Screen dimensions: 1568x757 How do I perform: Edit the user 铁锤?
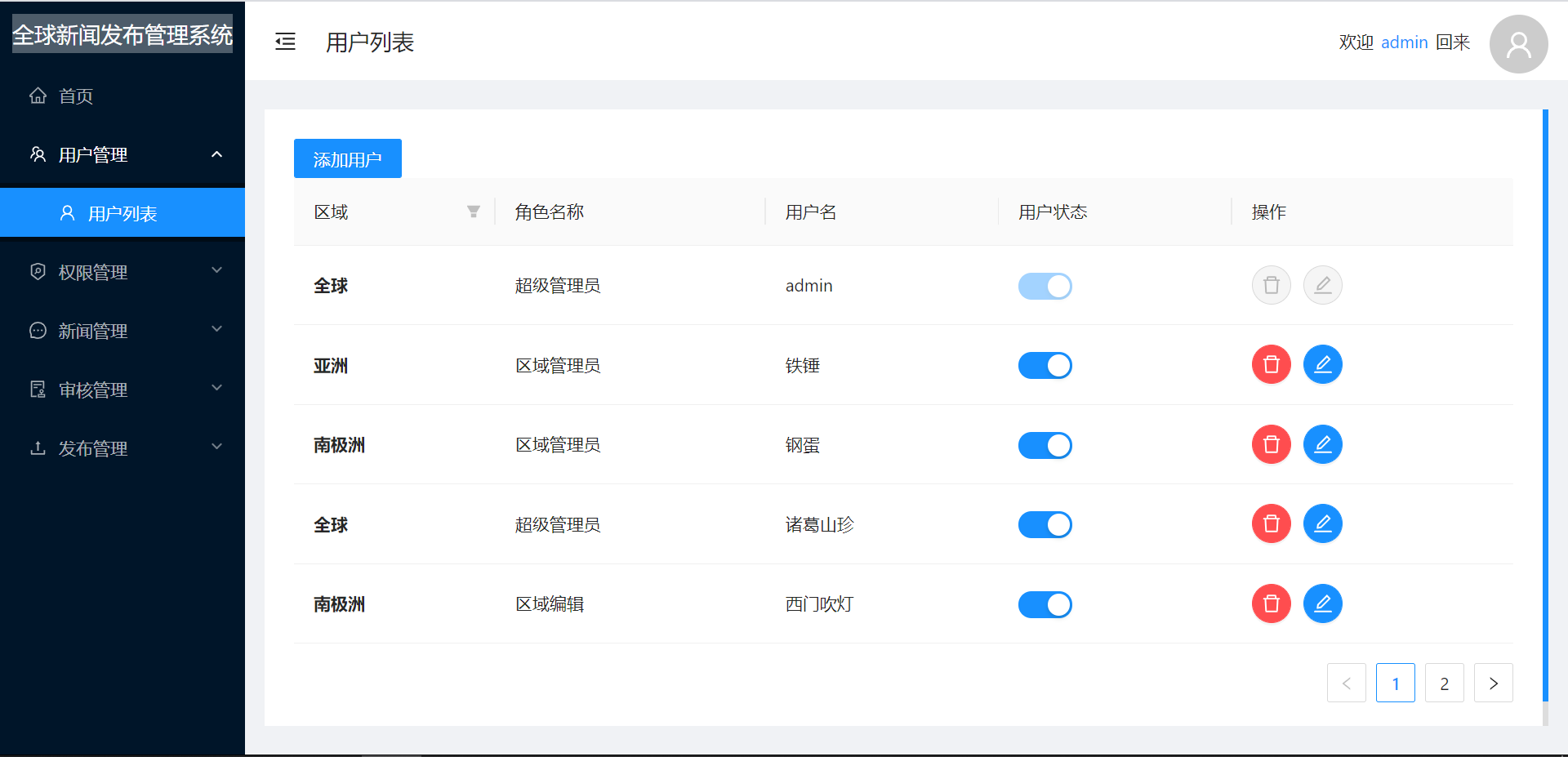pos(1322,364)
